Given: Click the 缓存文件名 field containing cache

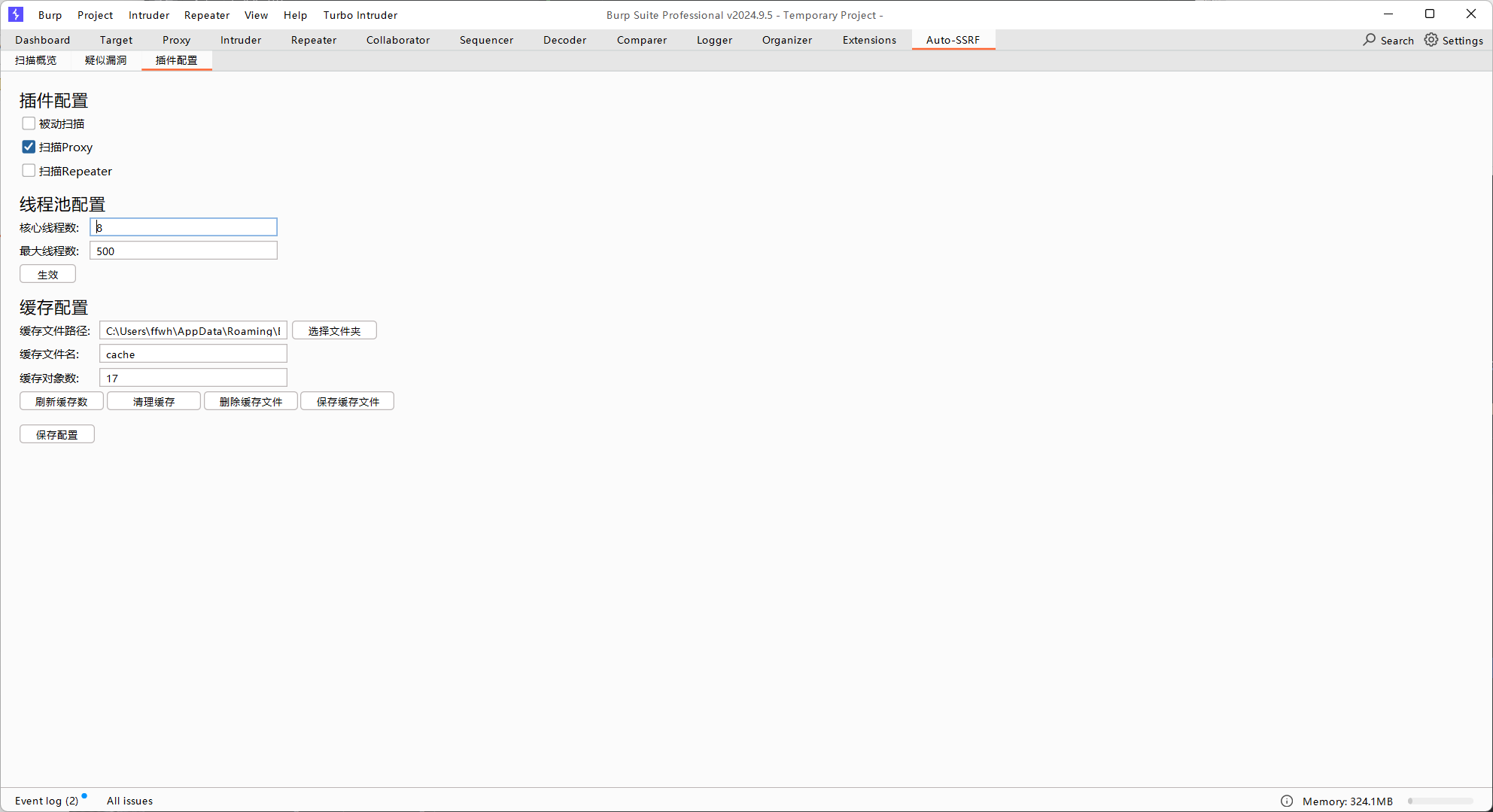Looking at the screenshot, I should pyautogui.click(x=193, y=354).
